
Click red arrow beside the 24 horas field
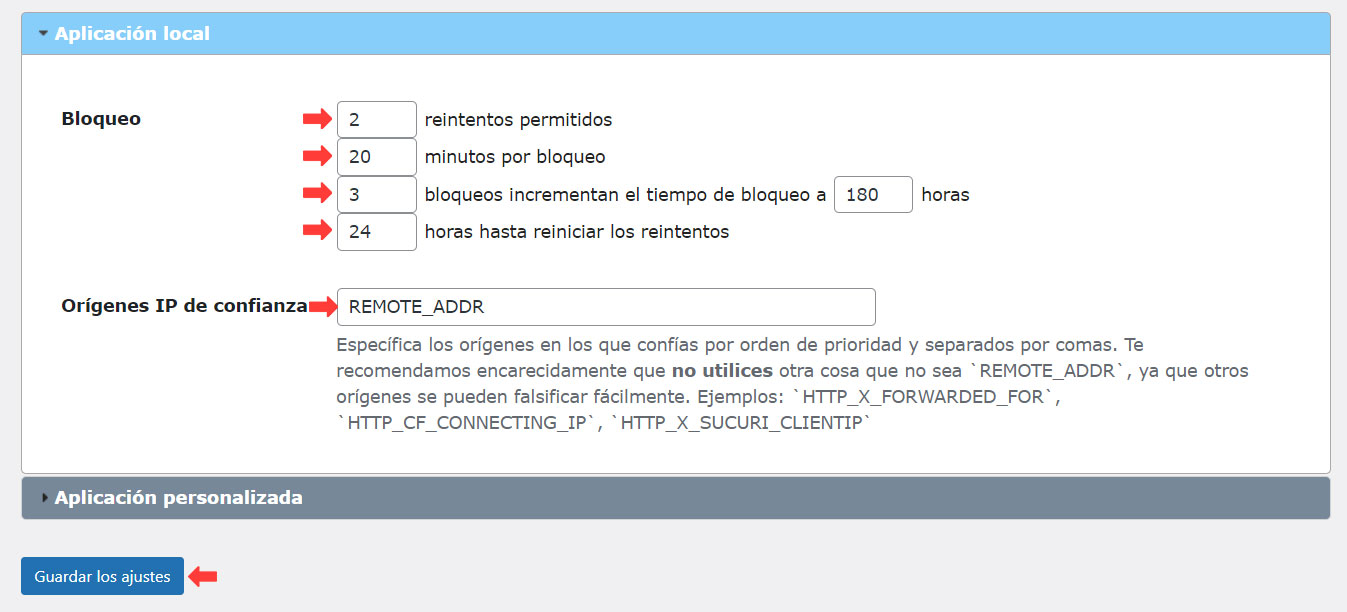pos(317,231)
